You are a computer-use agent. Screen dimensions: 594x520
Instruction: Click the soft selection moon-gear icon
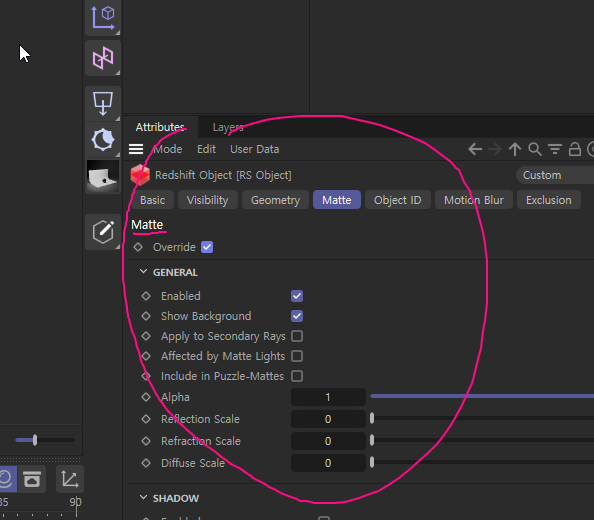pyautogui.click(x=103, y=140)
